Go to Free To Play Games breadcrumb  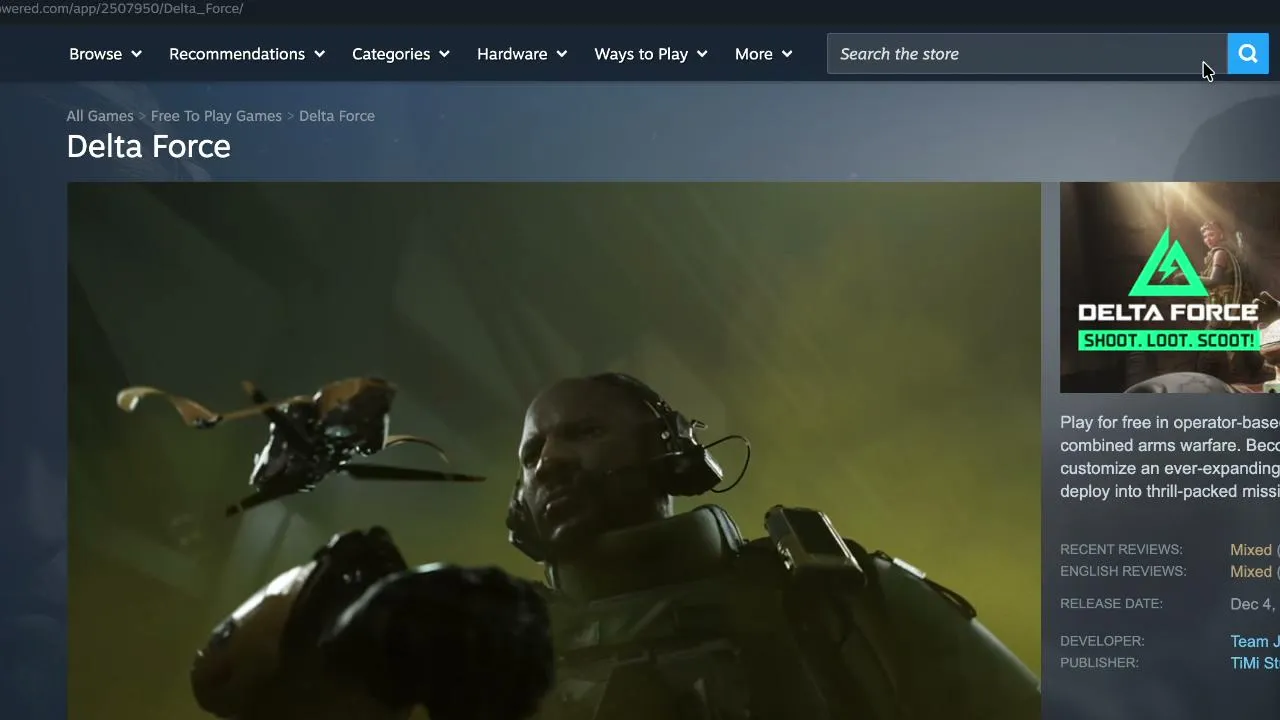[x=216, y=116]
